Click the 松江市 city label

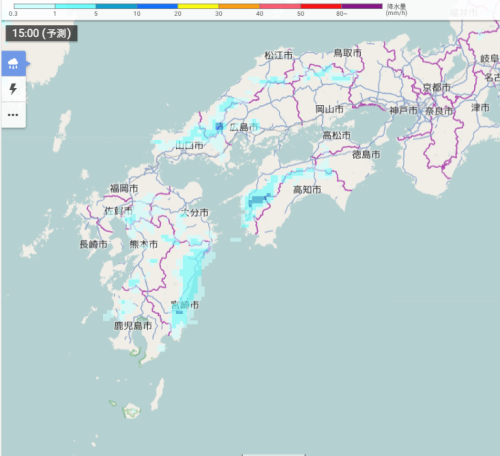point(279,55)
